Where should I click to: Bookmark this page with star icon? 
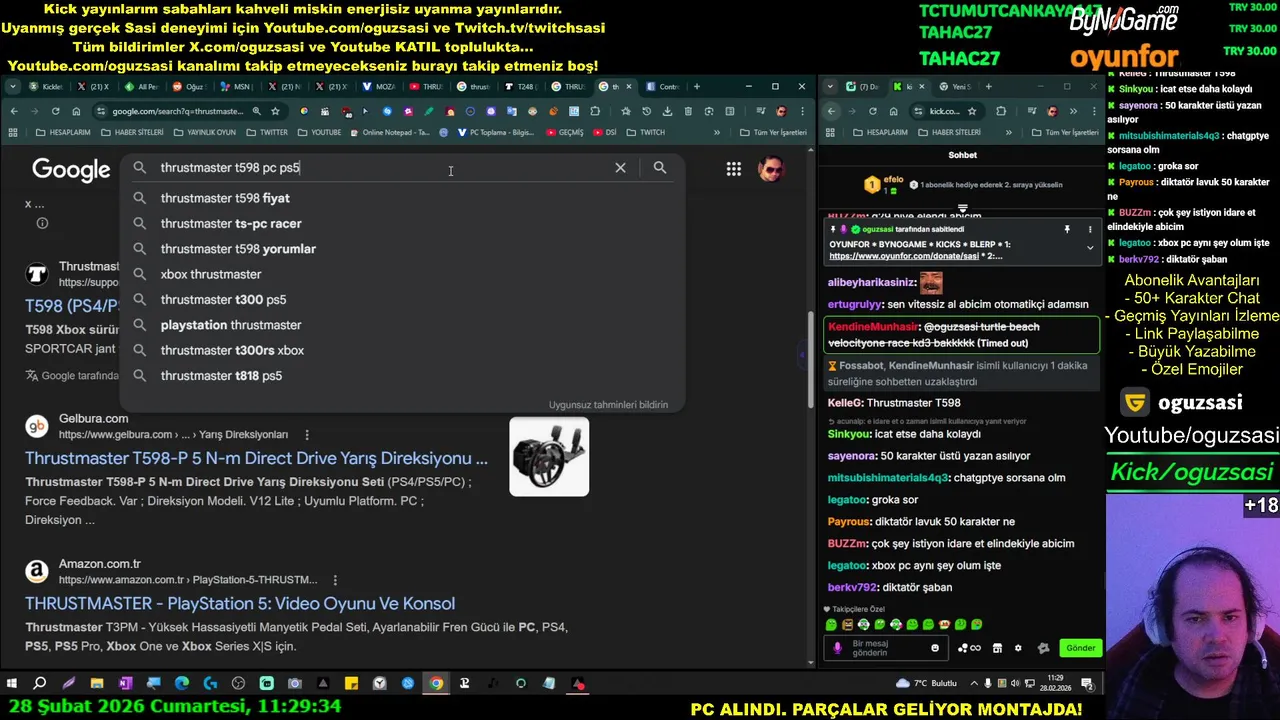click(x=275, y=111)
